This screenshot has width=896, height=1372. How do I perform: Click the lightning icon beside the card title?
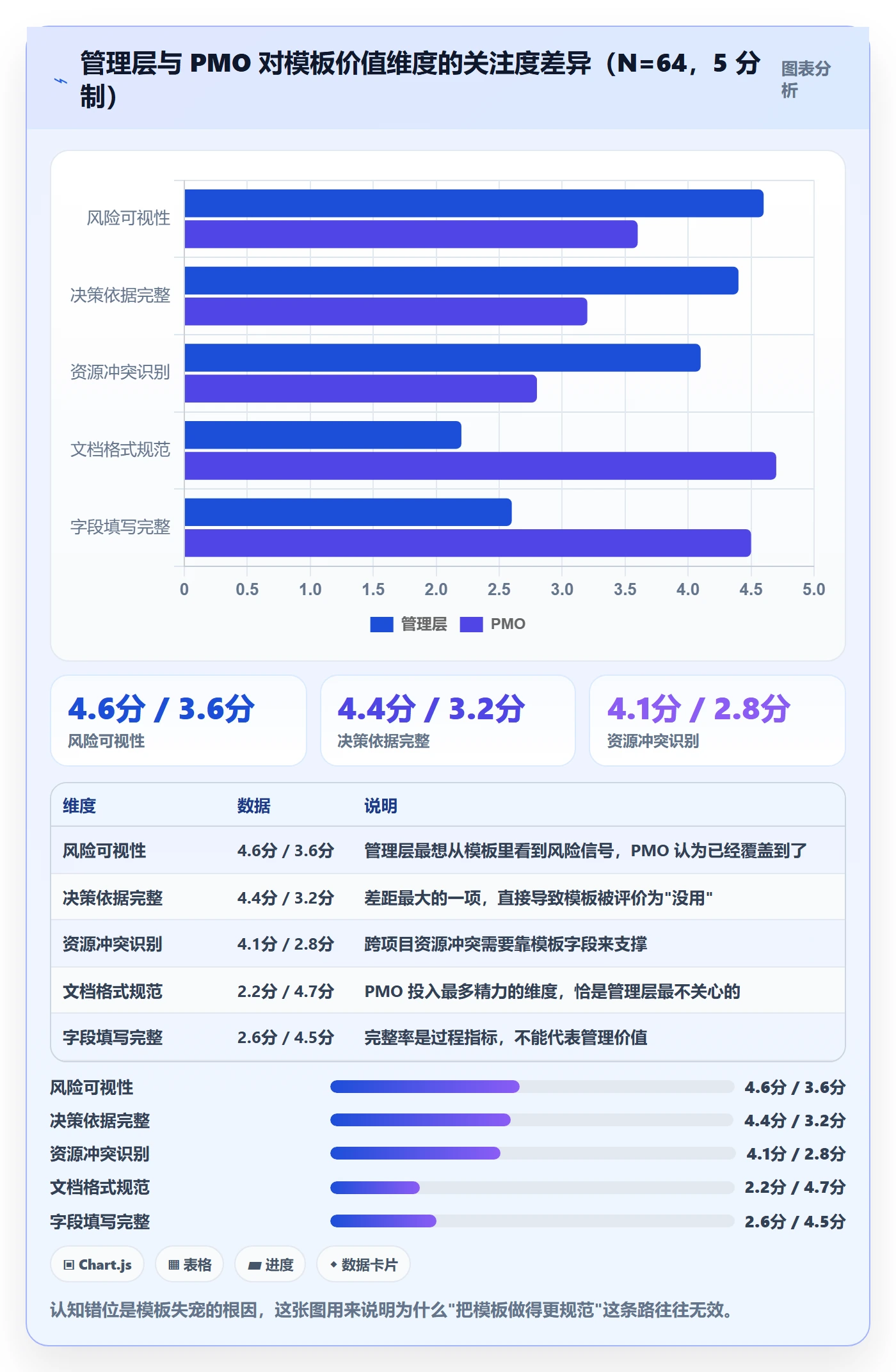point(61,81)
